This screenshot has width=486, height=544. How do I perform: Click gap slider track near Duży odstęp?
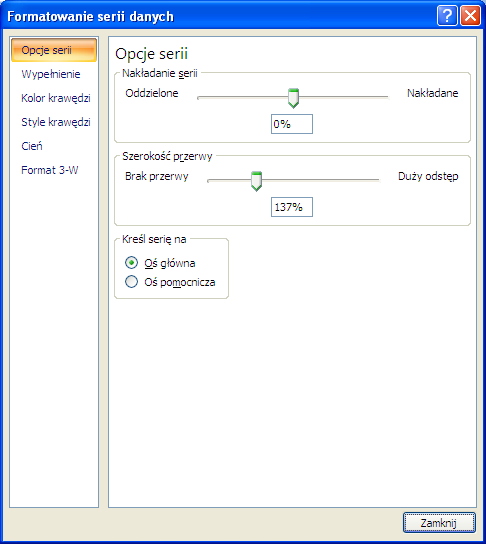(366, 180)
